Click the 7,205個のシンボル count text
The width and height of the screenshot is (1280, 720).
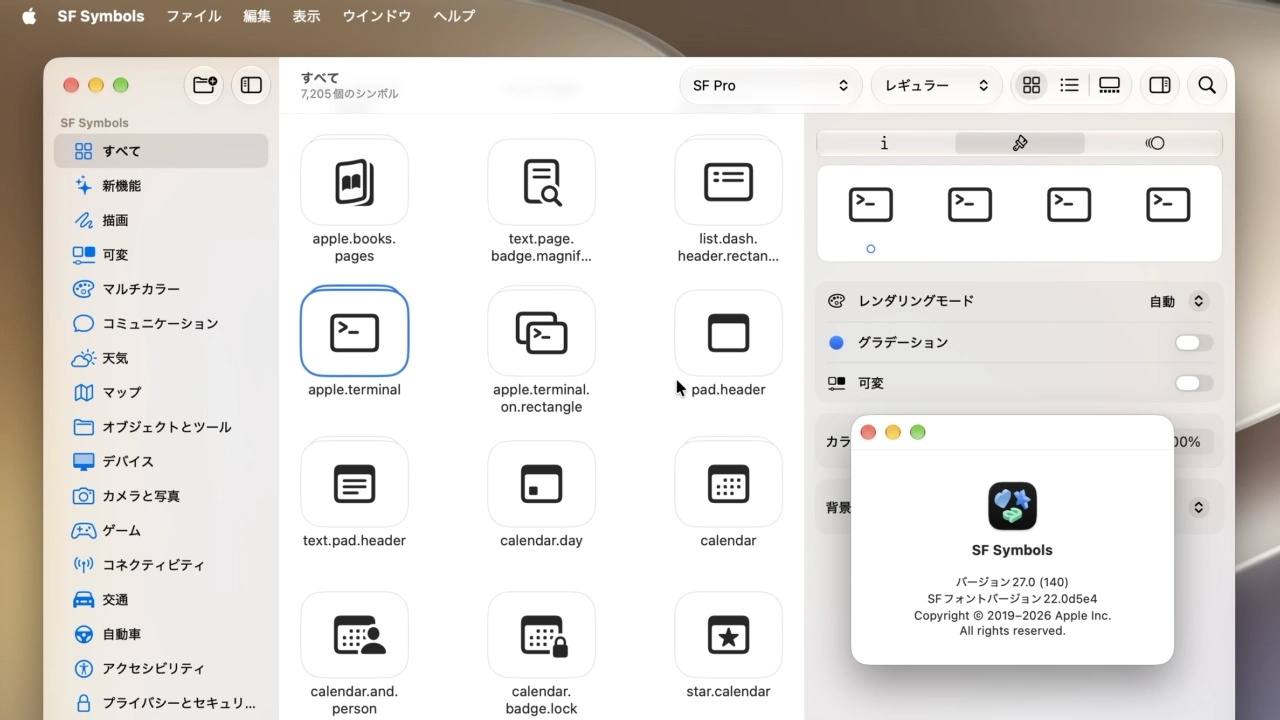[349, 94]
